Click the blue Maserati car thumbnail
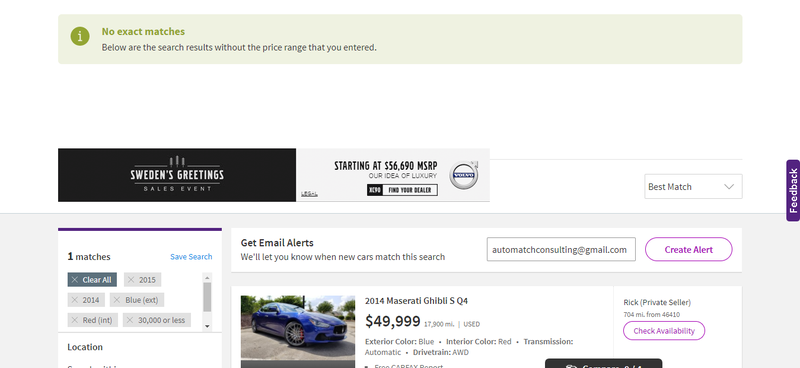 (298, 328)
